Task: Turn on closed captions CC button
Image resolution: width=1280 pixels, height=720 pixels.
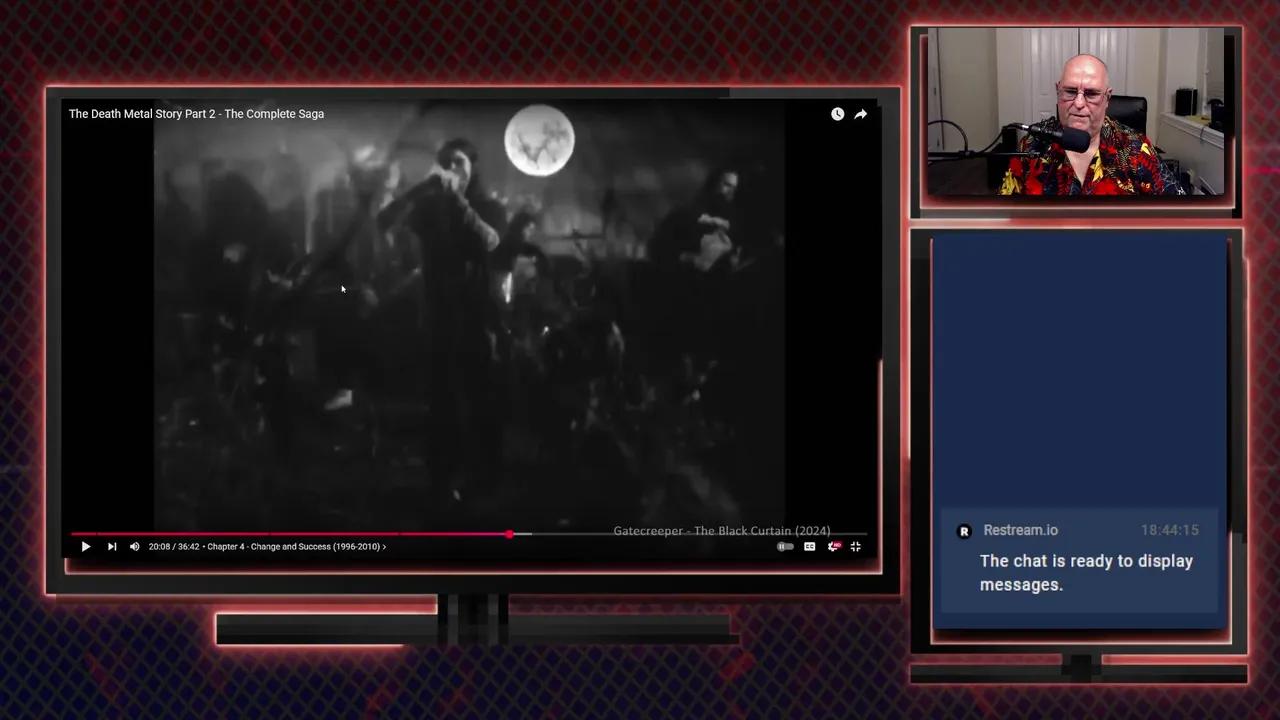Action: (x=810, y=547)
